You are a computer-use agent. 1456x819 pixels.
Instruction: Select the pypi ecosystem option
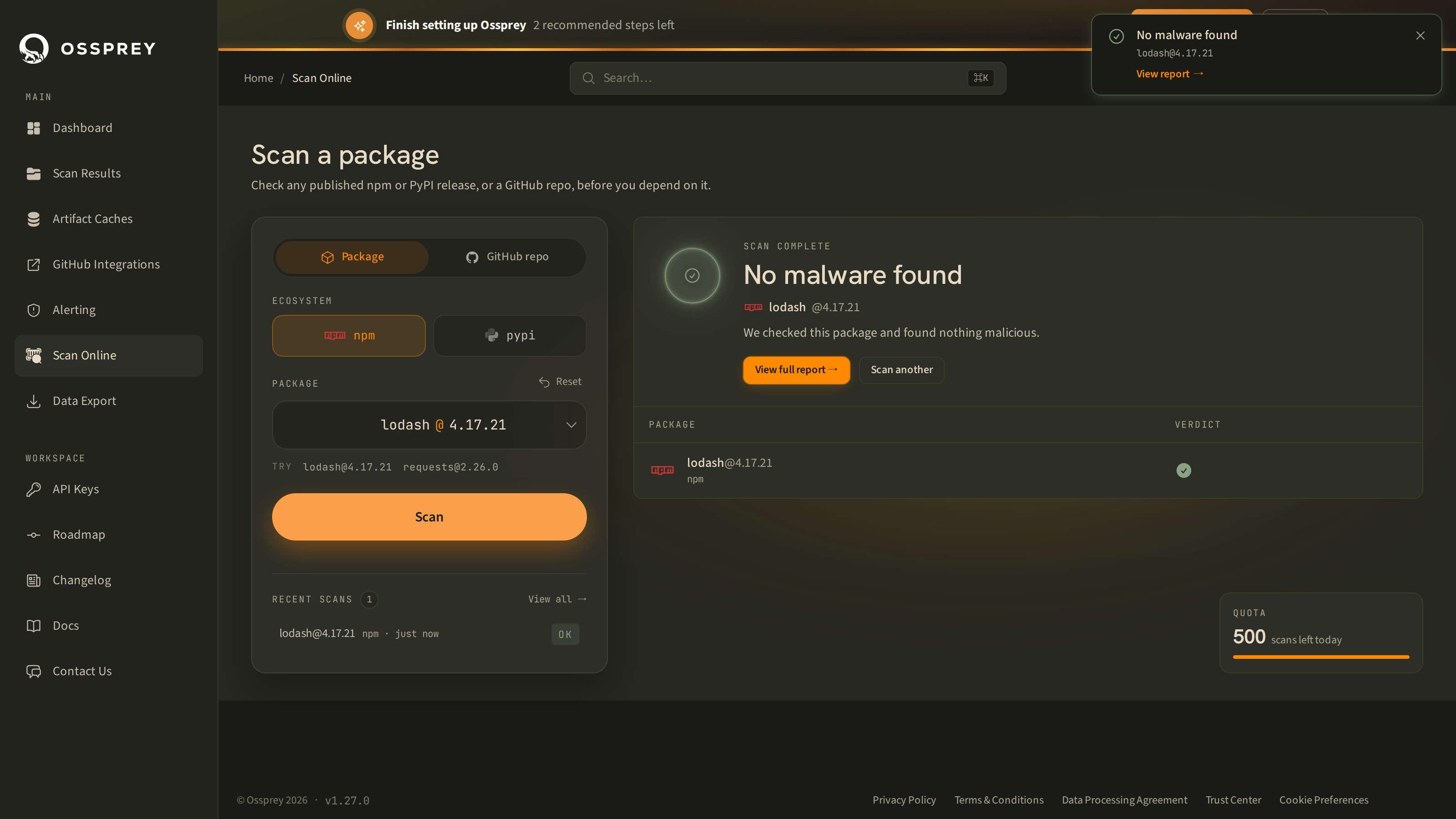tap(510, 336)
